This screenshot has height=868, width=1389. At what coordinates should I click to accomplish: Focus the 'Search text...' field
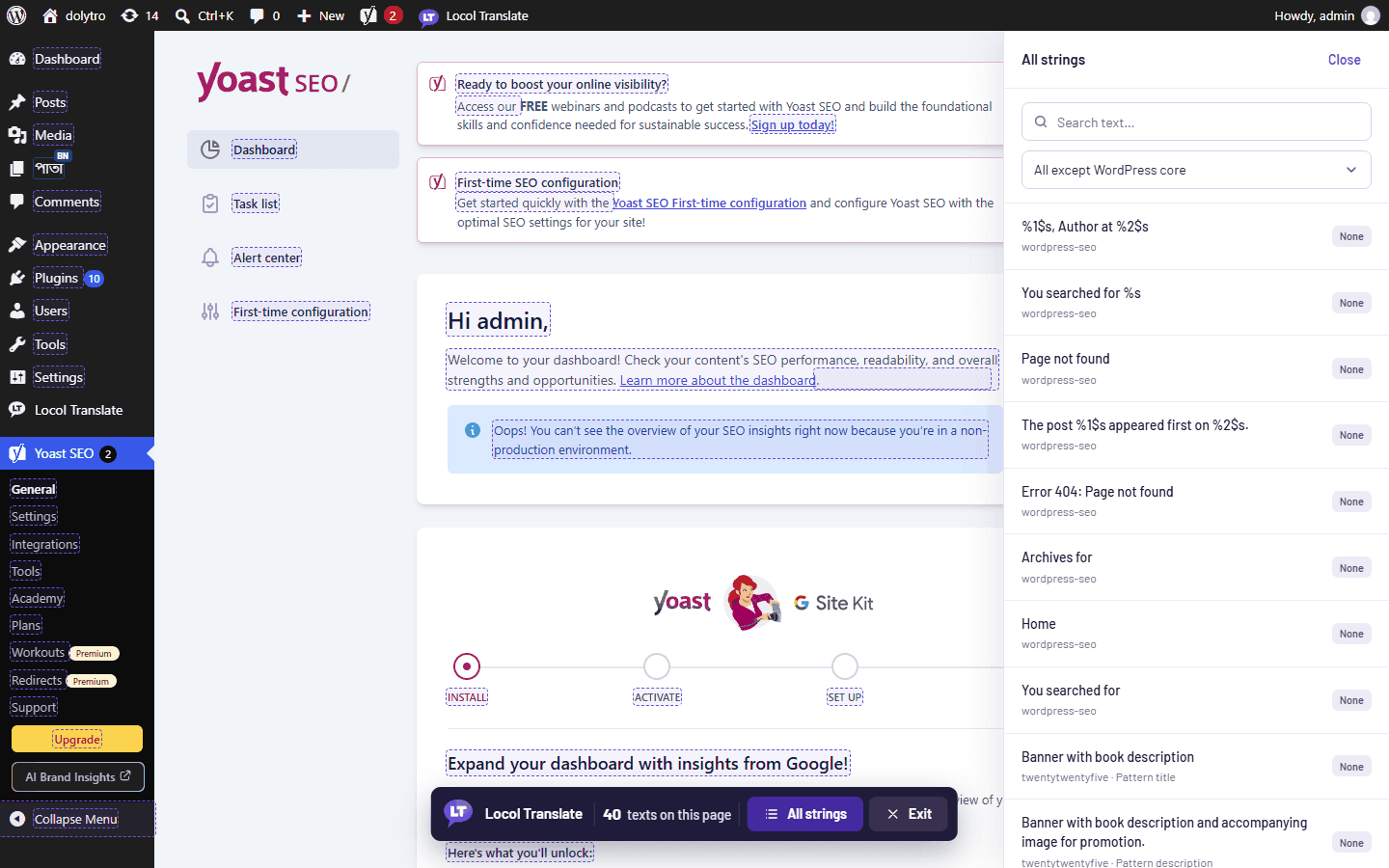(1196, 122)
